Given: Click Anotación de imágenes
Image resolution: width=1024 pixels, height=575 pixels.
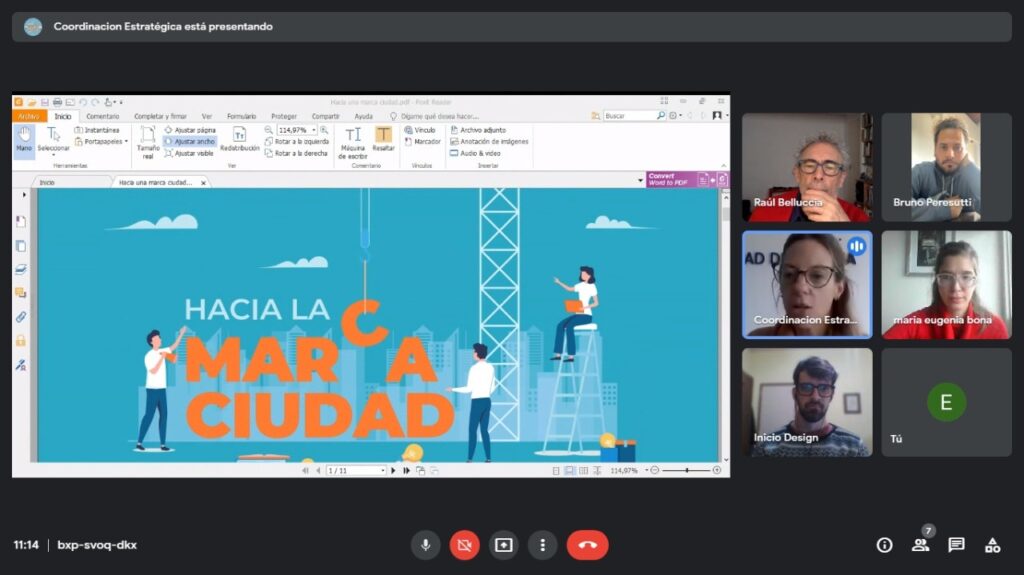Looking at the screenshot, I should pos(489,141).
